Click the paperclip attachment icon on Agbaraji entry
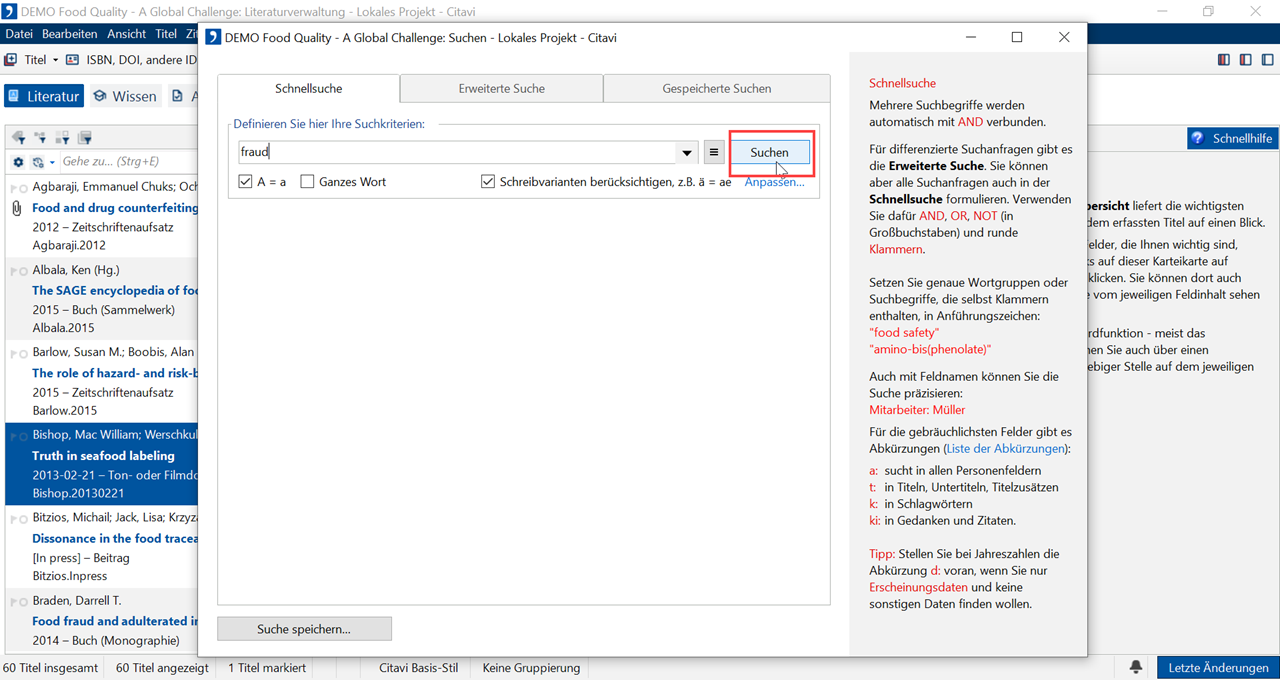Viewport: 1280px width, 680px height. click(x=16, y=208)
